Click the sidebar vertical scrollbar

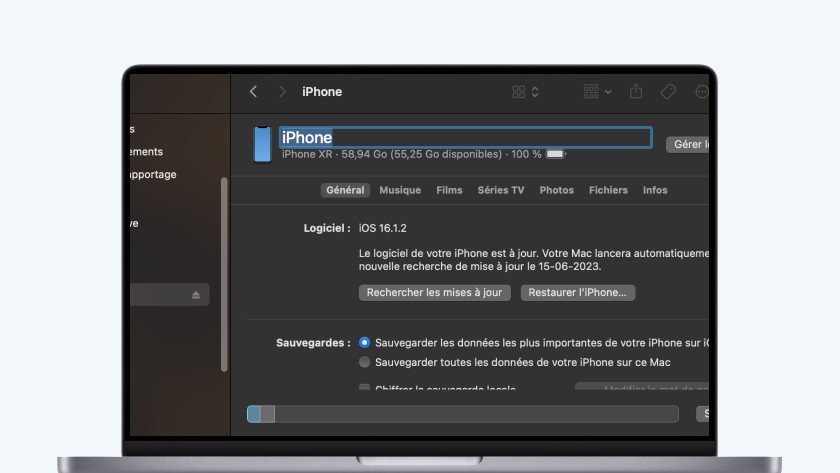tap(224, 274)
